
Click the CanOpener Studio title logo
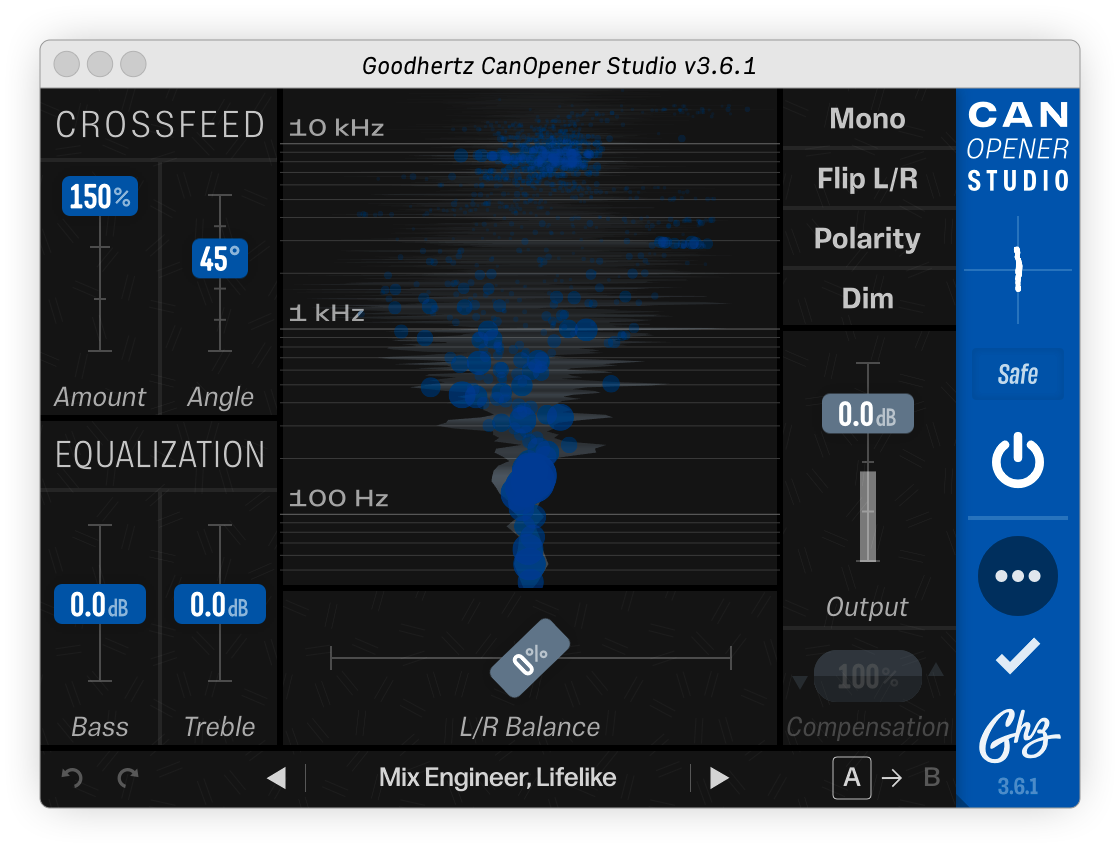click(x=1018, y=146)
